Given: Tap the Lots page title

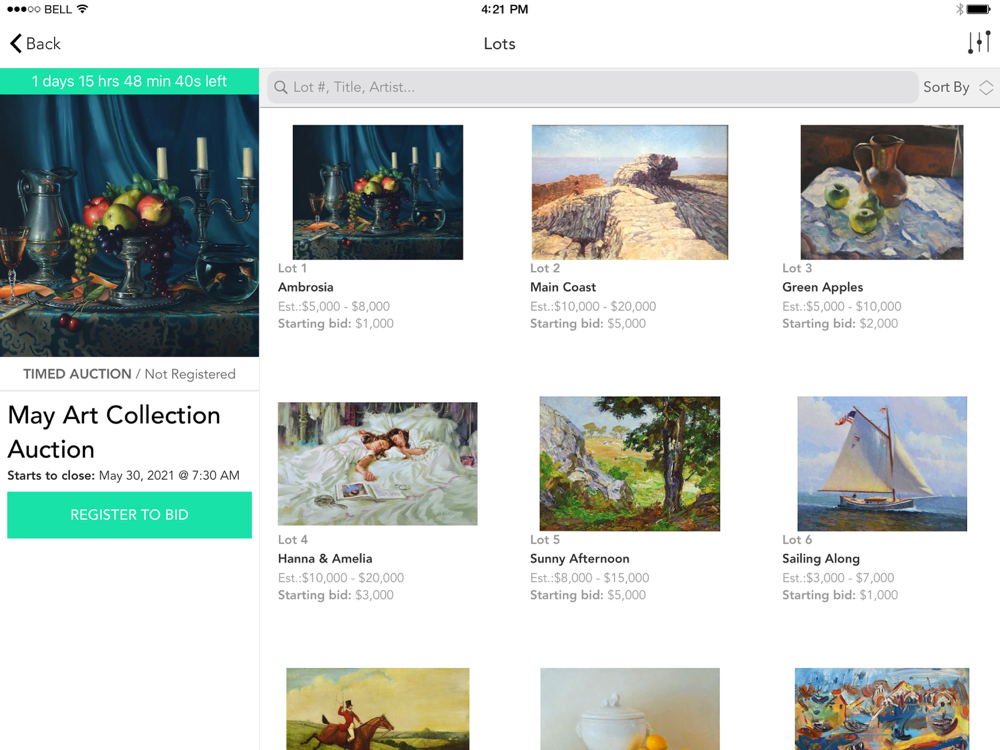Looking at the screenshot, I should coord(499,43).
